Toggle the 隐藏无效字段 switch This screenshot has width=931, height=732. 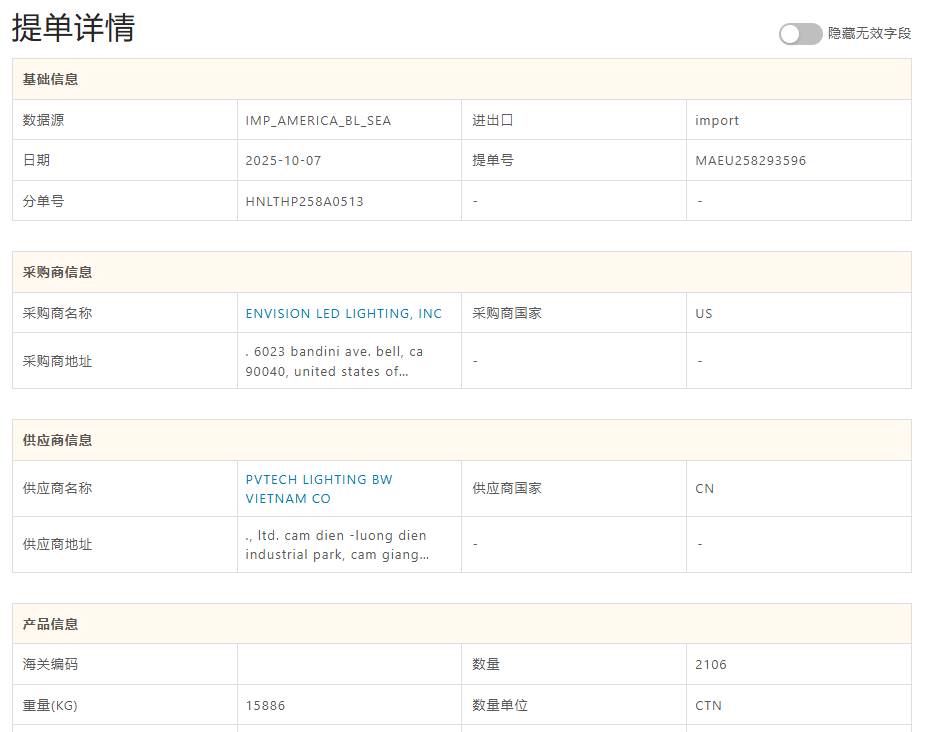click(x=800, y=34)
